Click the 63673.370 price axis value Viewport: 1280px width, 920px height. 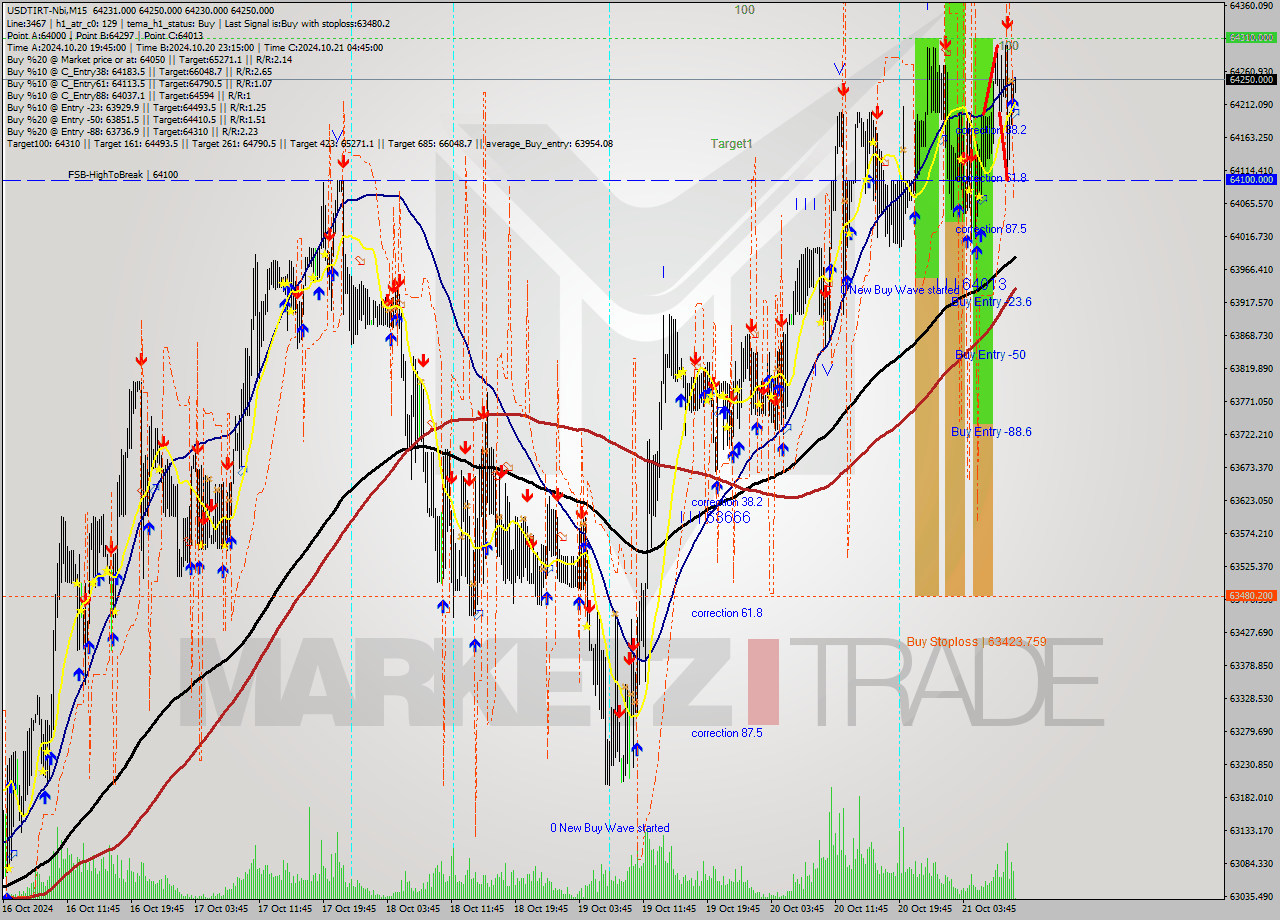coord(1251,467)
